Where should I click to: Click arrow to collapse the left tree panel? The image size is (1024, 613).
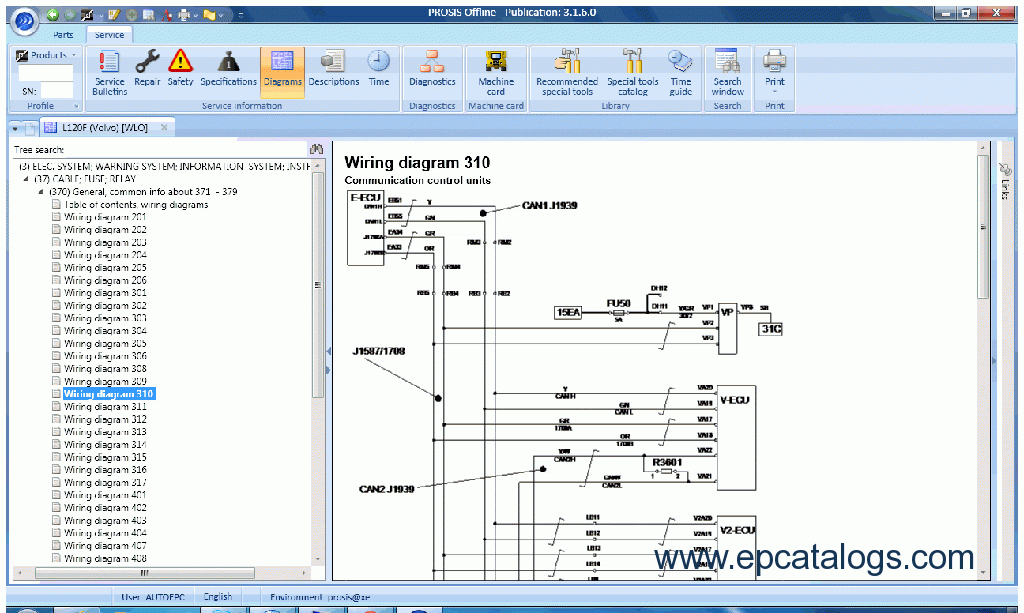pyautogui.click(x=328, y=351)
